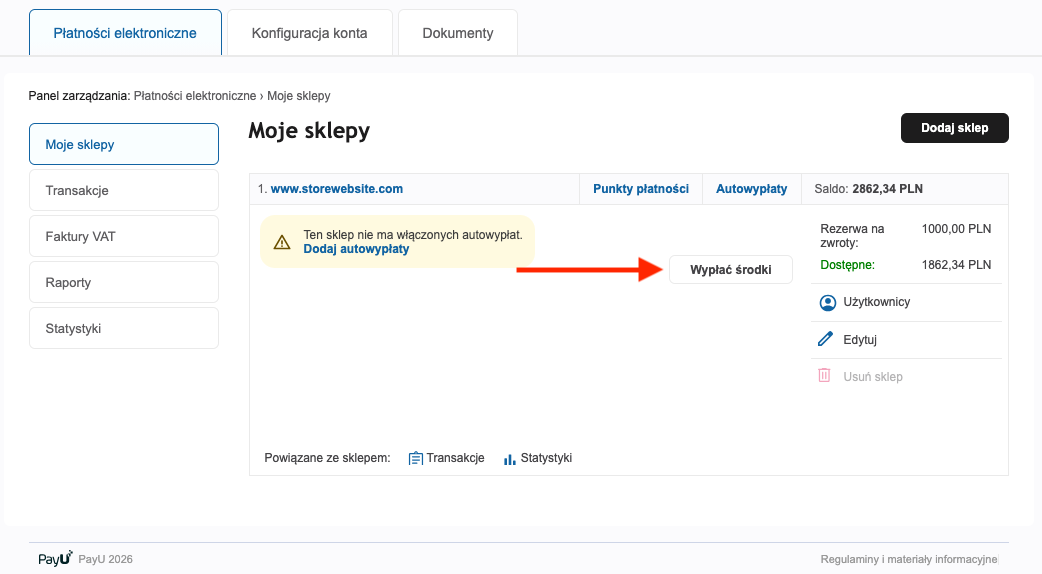Switch to Konfiguracja konta tab
This screenshot has width=1042, height=574.
coord(309,33)
